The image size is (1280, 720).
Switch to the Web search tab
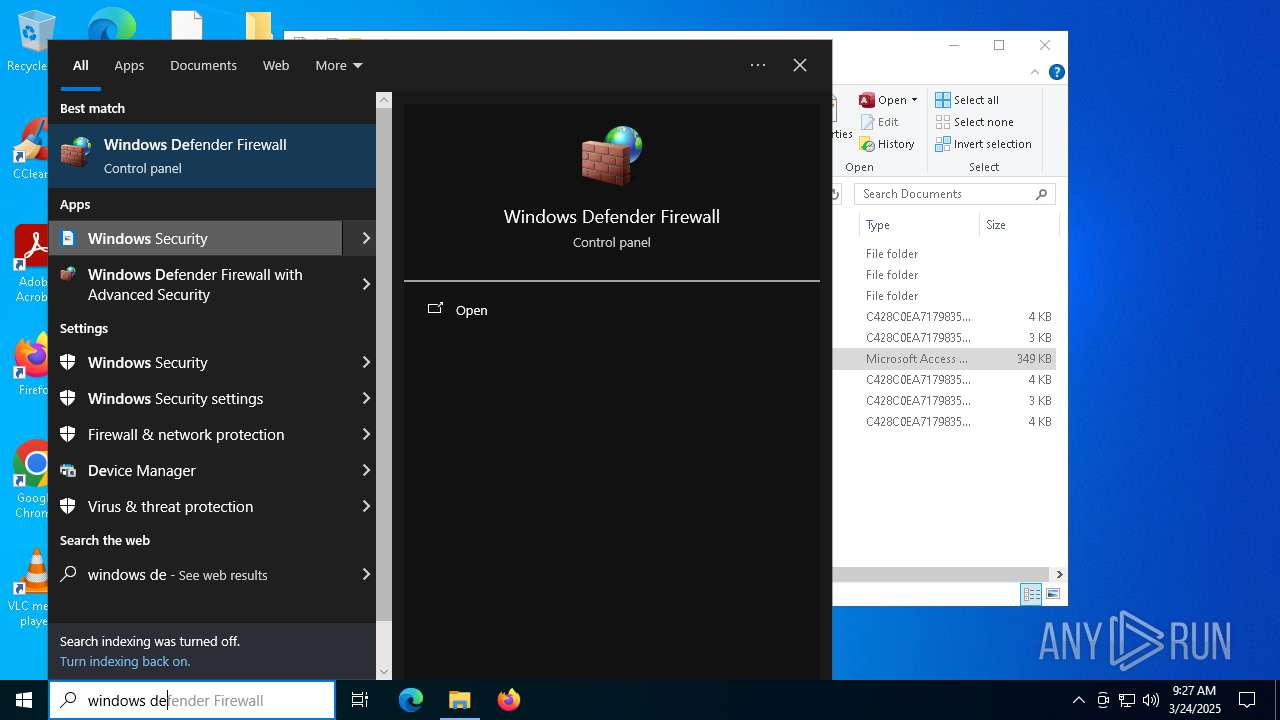[276, 65]
